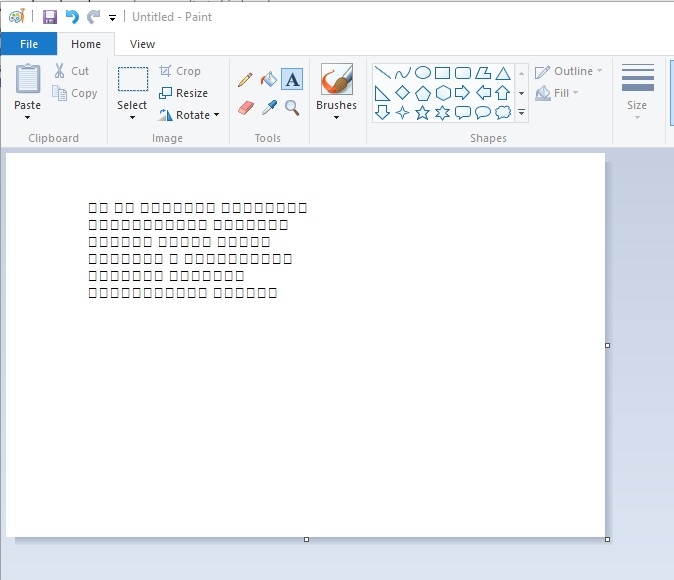
Task: Pick the Right arrow shape
Action: click(463, 93)
